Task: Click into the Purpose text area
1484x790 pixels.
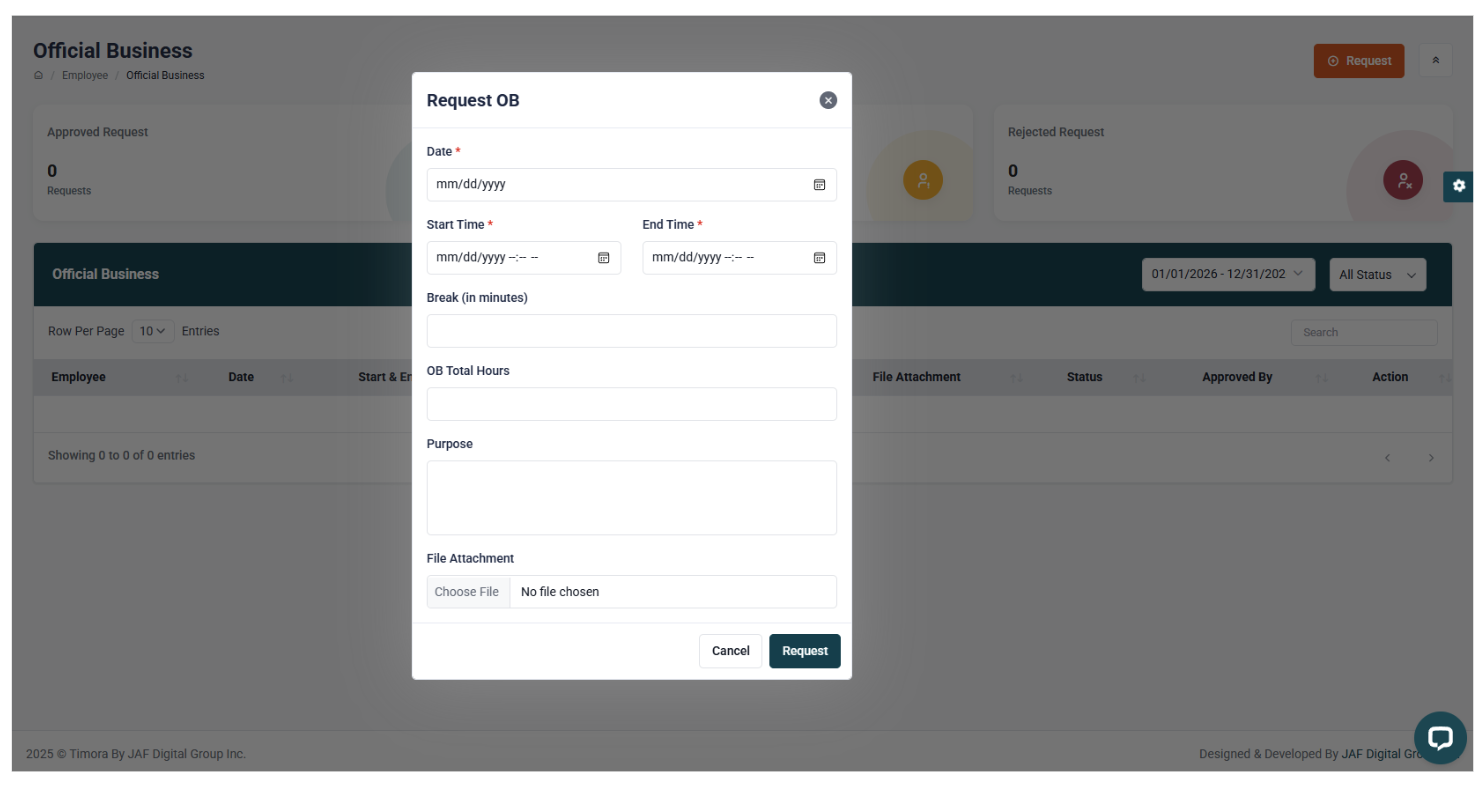Action: point(631,497)
